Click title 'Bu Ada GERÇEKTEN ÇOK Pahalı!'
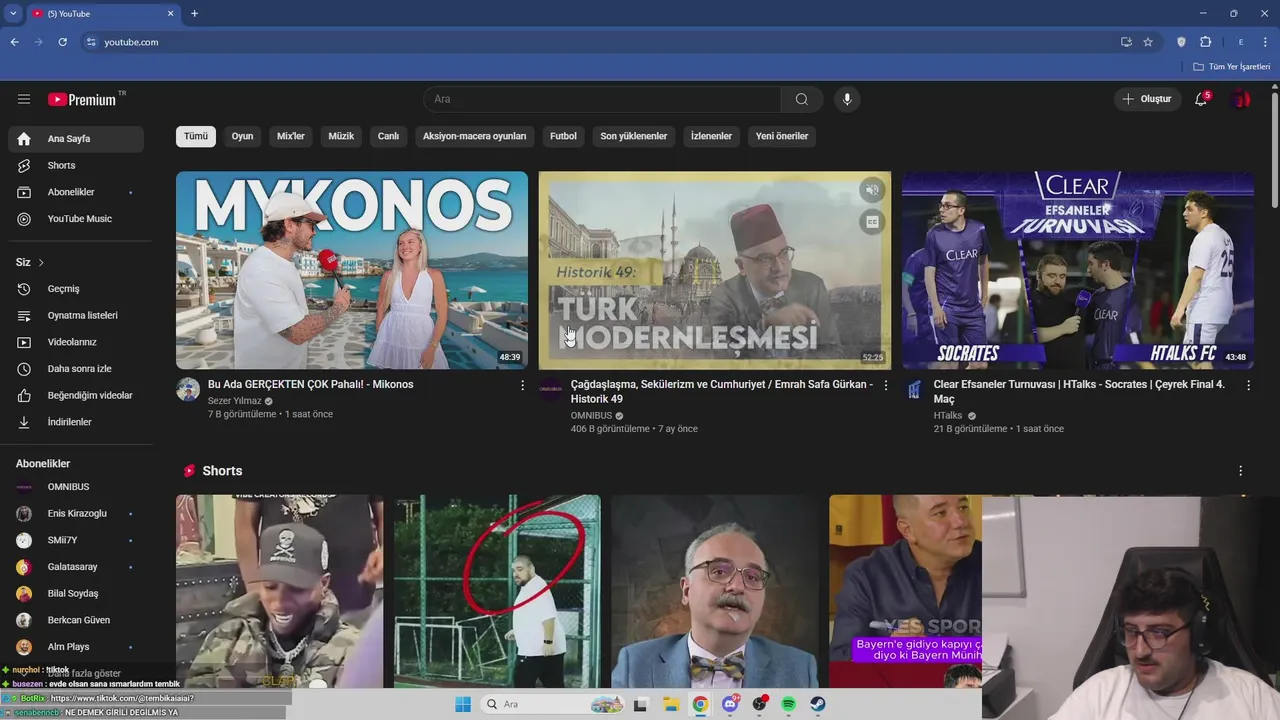Viewport: 1280px width, 720px height. [311, 384]
